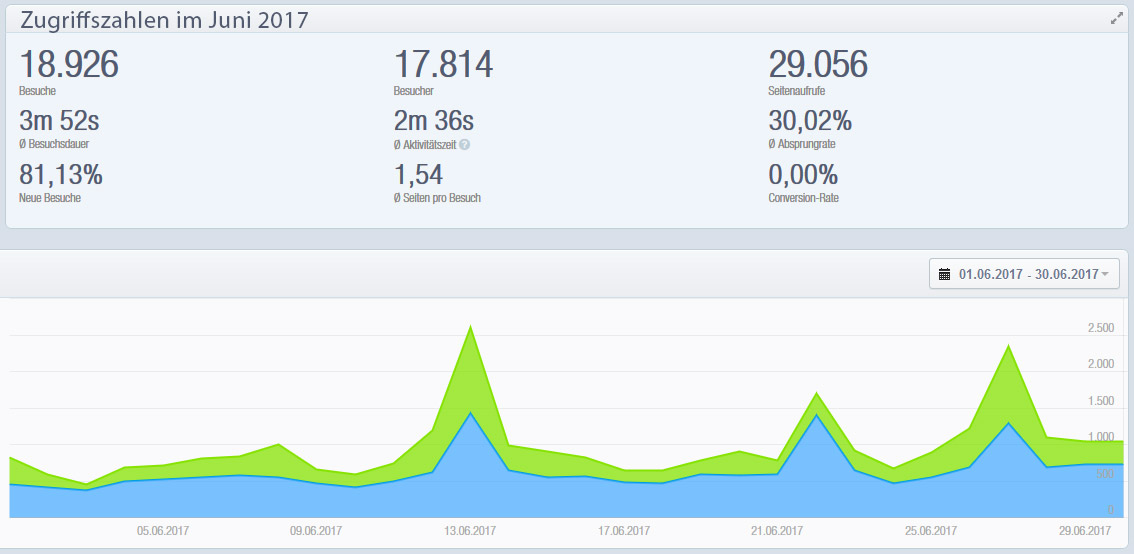Screen dimensions: 1134x554
Task: Click the widget title Zugriffszahlen im Juni 2017
Action: tap(164, 20)
